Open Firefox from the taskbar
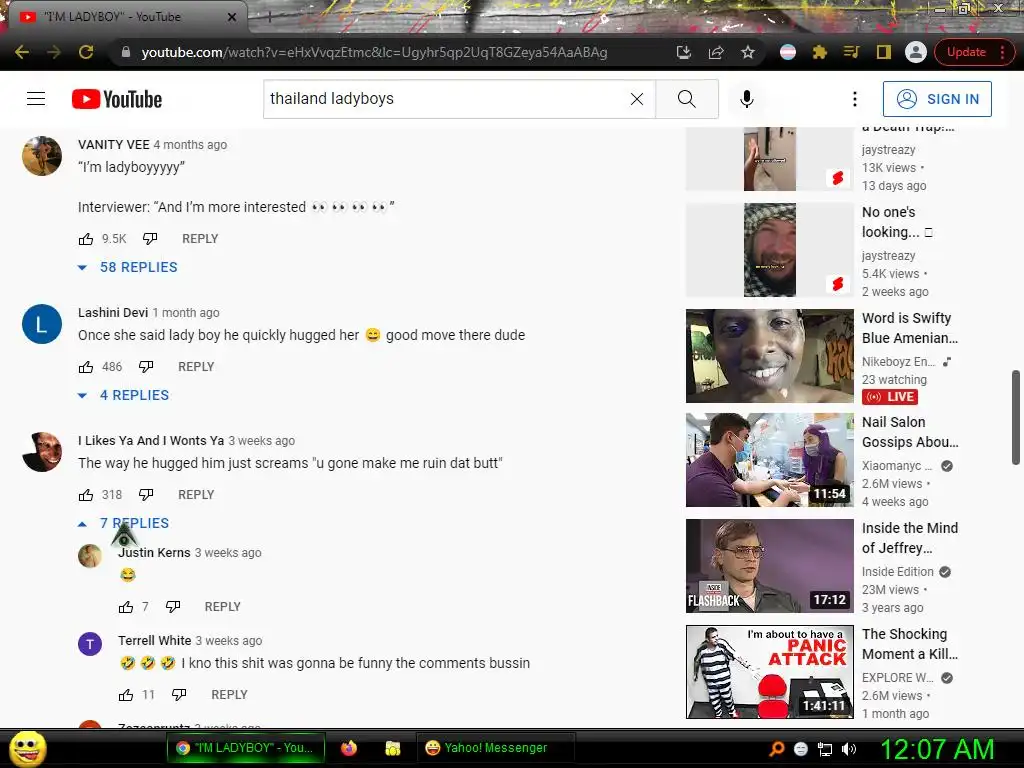The width and height of the screenshot is (1024, 768). click(x=349, y=748)
